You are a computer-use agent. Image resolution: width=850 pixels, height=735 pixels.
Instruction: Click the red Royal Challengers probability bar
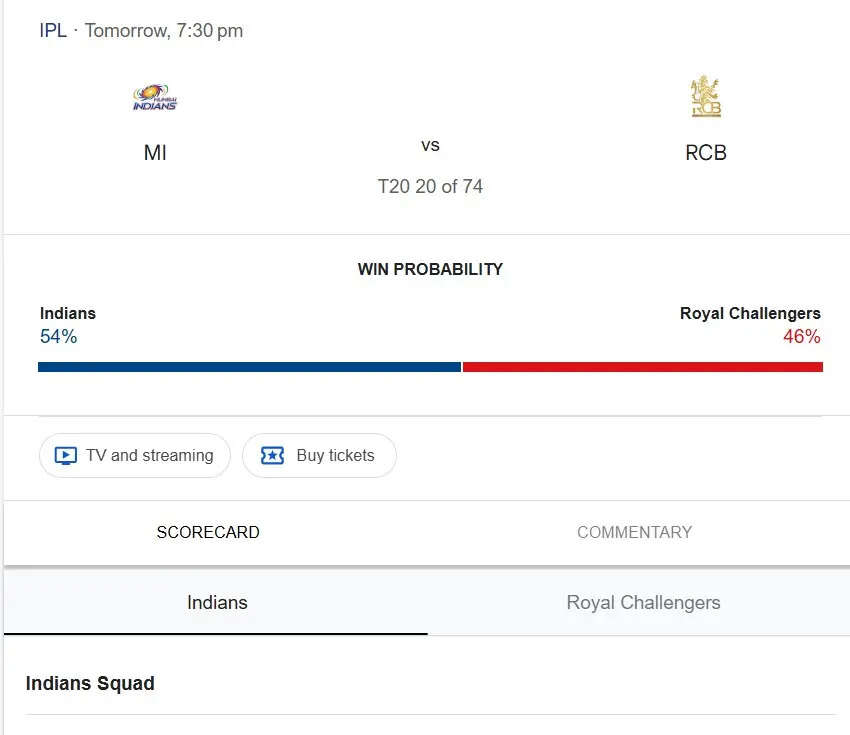pyautogui.click(x=642, y=367)
